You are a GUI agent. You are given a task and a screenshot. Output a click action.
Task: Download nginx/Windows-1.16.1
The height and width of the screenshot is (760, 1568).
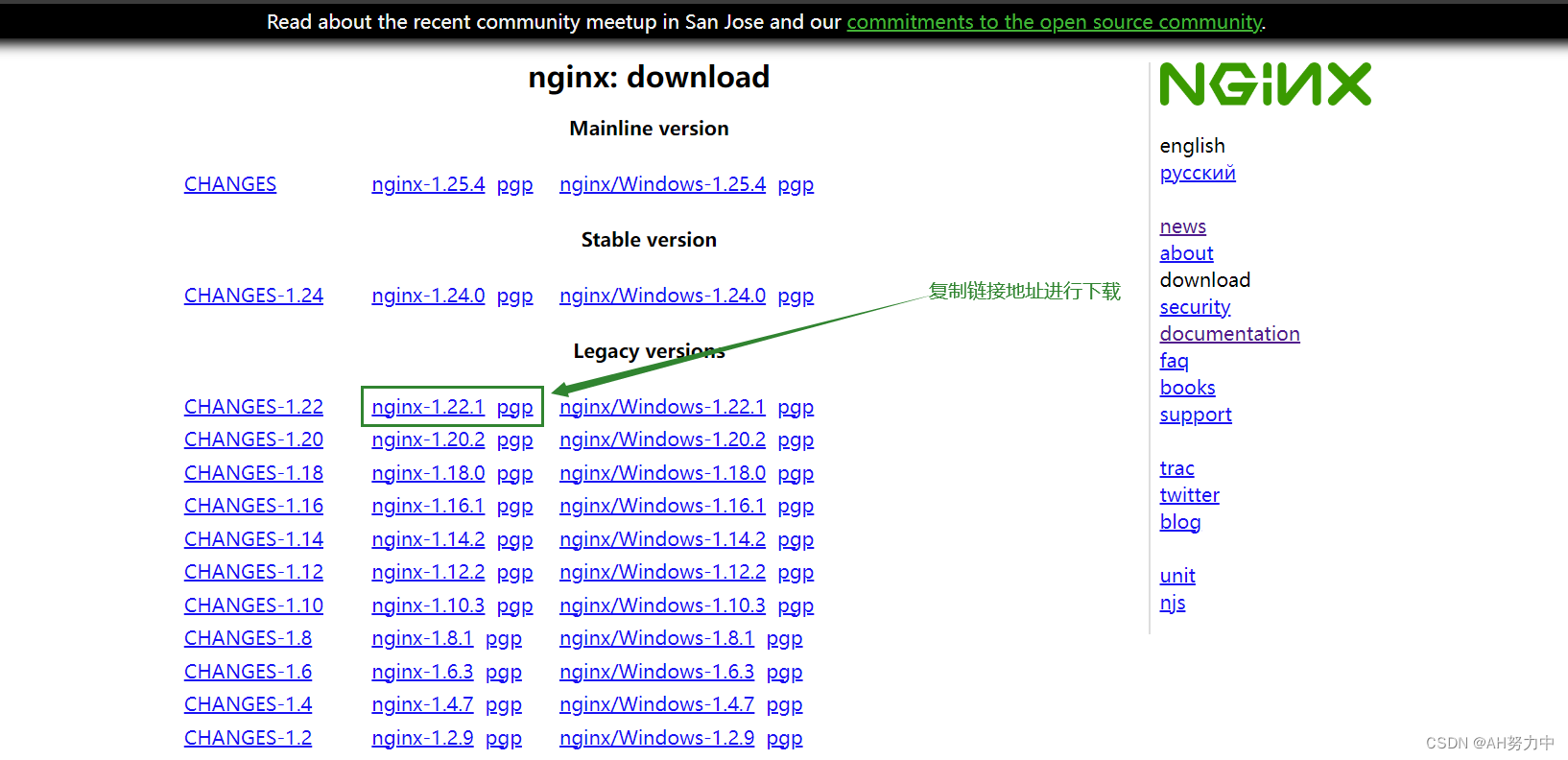(x=662, y=506)
